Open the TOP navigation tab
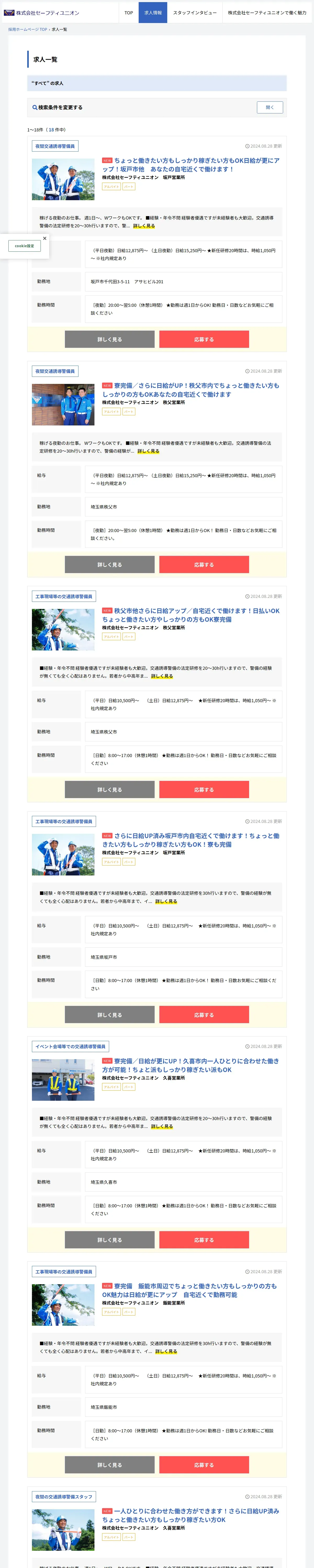This screenshot has height=1568, width=314. [x=129, y=13]
